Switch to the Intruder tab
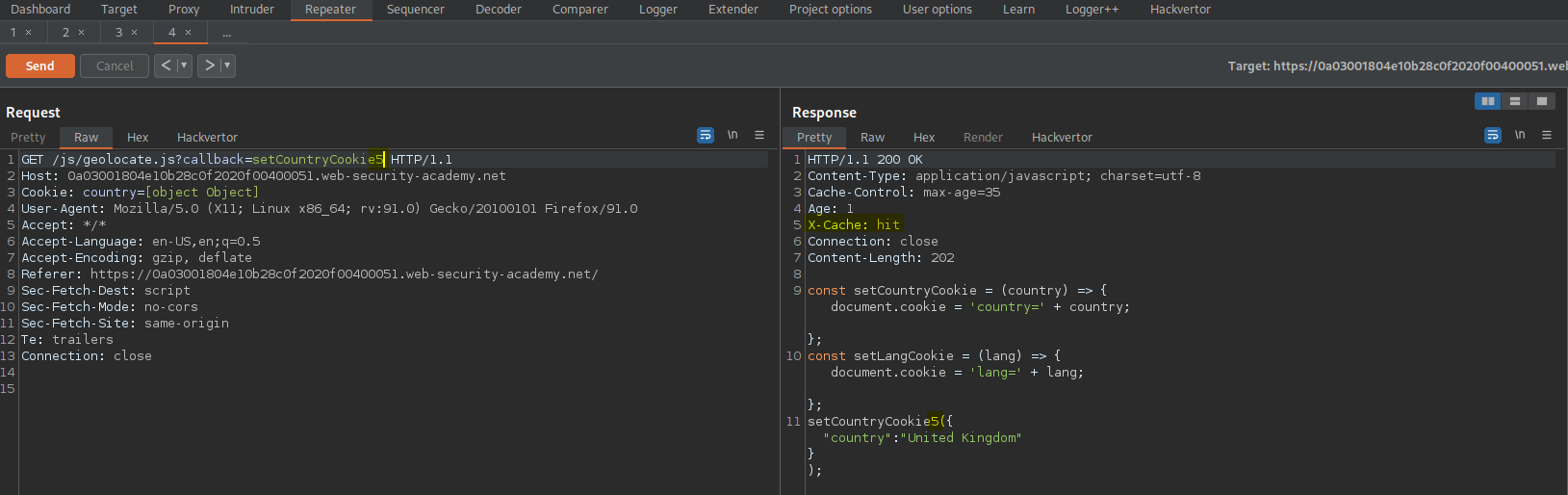The width and height of the screenshot is (1568, 495). pos(252,10)
